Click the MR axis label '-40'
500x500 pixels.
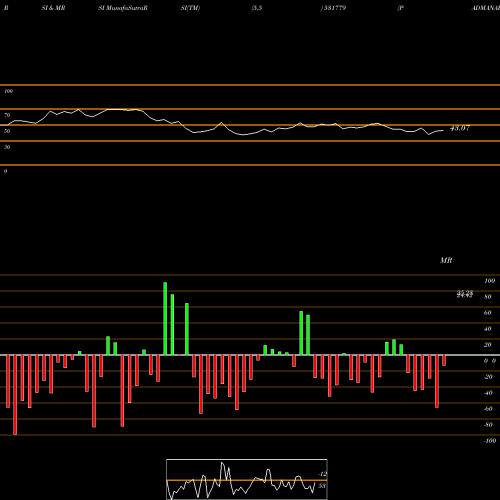pyautogui.click(x=488, y=393)
